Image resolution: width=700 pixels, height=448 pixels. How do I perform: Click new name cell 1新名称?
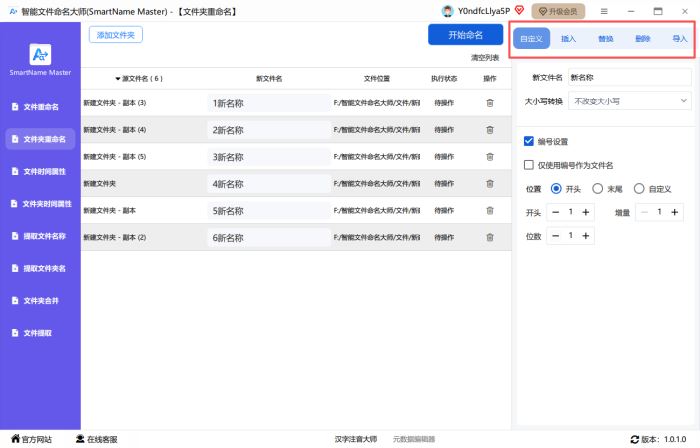(269, 103)
